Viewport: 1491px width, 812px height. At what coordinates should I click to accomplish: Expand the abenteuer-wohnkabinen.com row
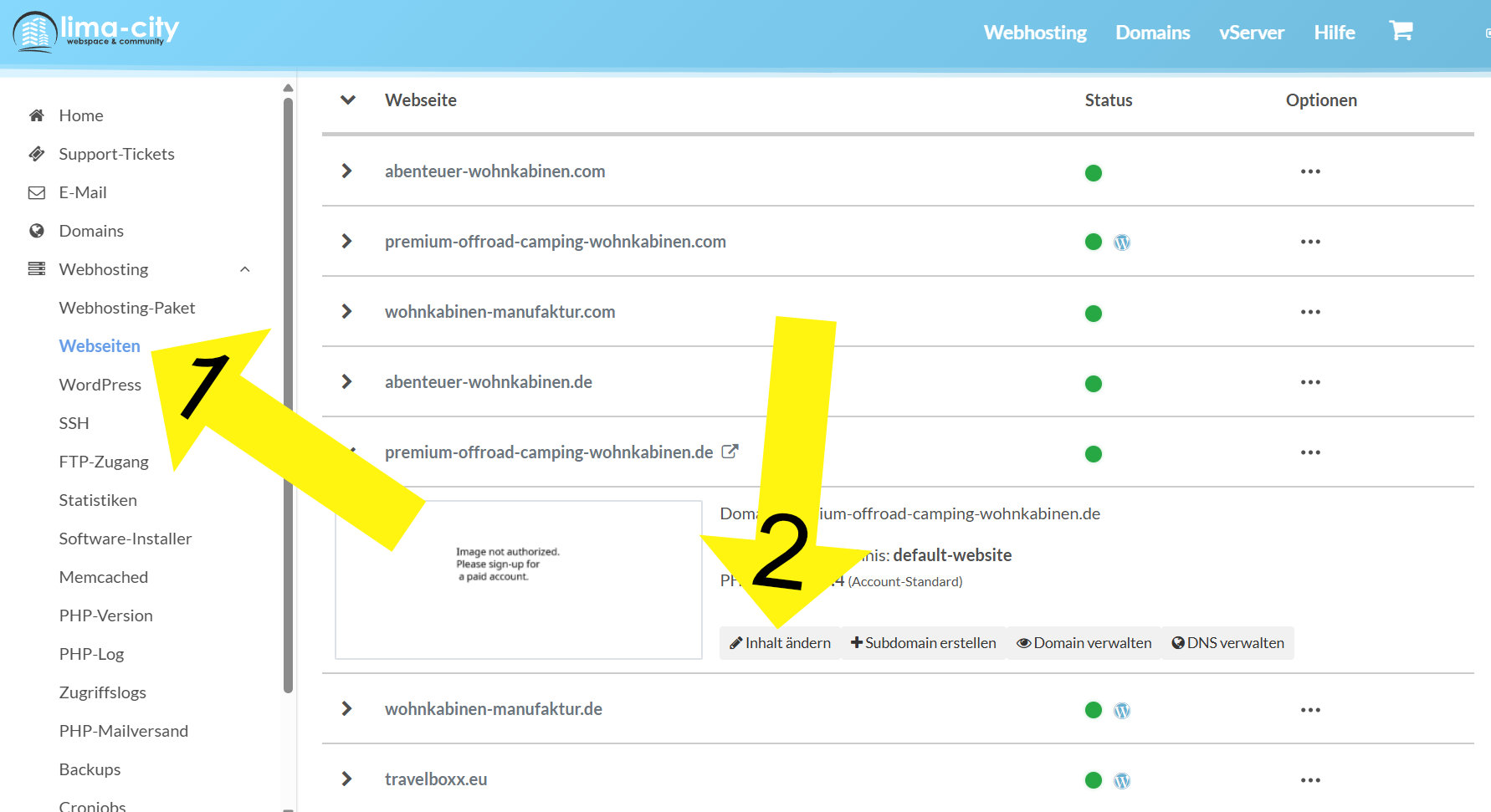tap(347, 171)
